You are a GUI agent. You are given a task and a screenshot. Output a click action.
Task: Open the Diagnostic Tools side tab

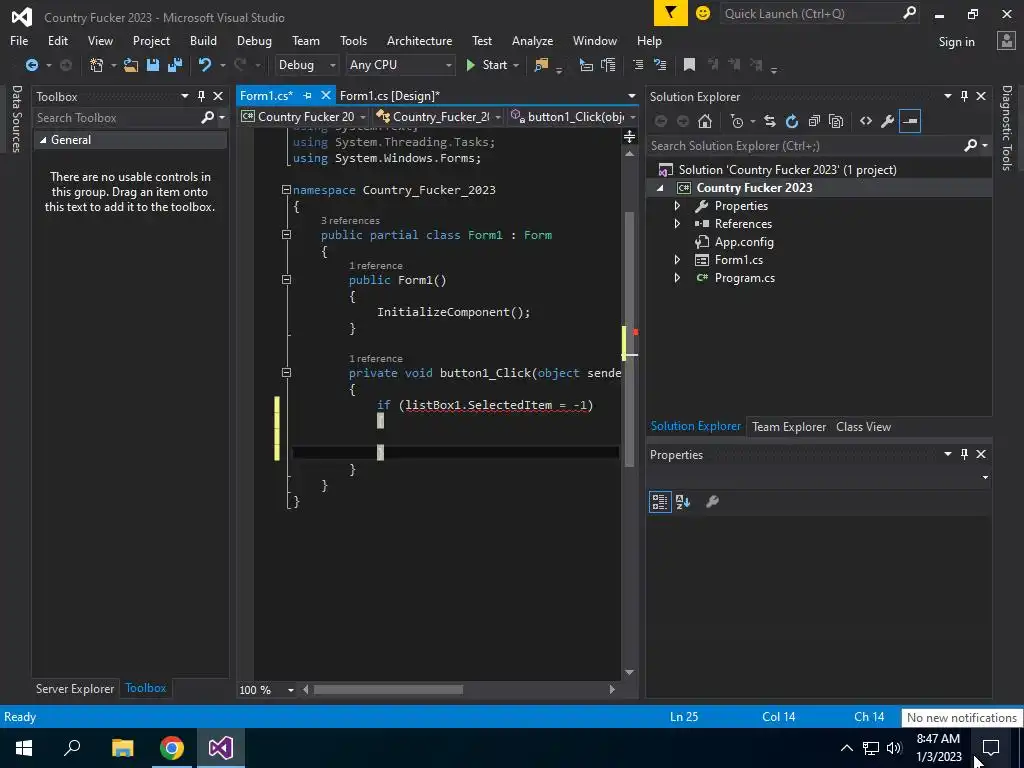click(1007, 128)
